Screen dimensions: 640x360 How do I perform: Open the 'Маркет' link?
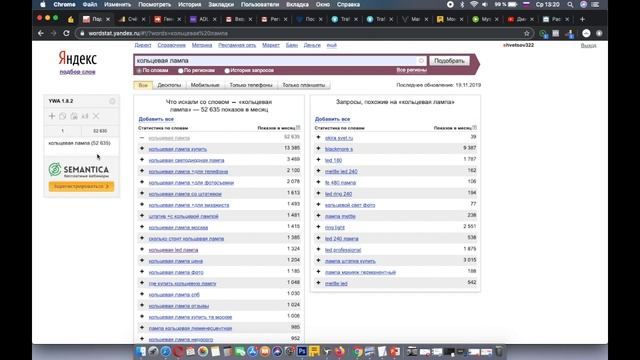[x=271, y=45]
